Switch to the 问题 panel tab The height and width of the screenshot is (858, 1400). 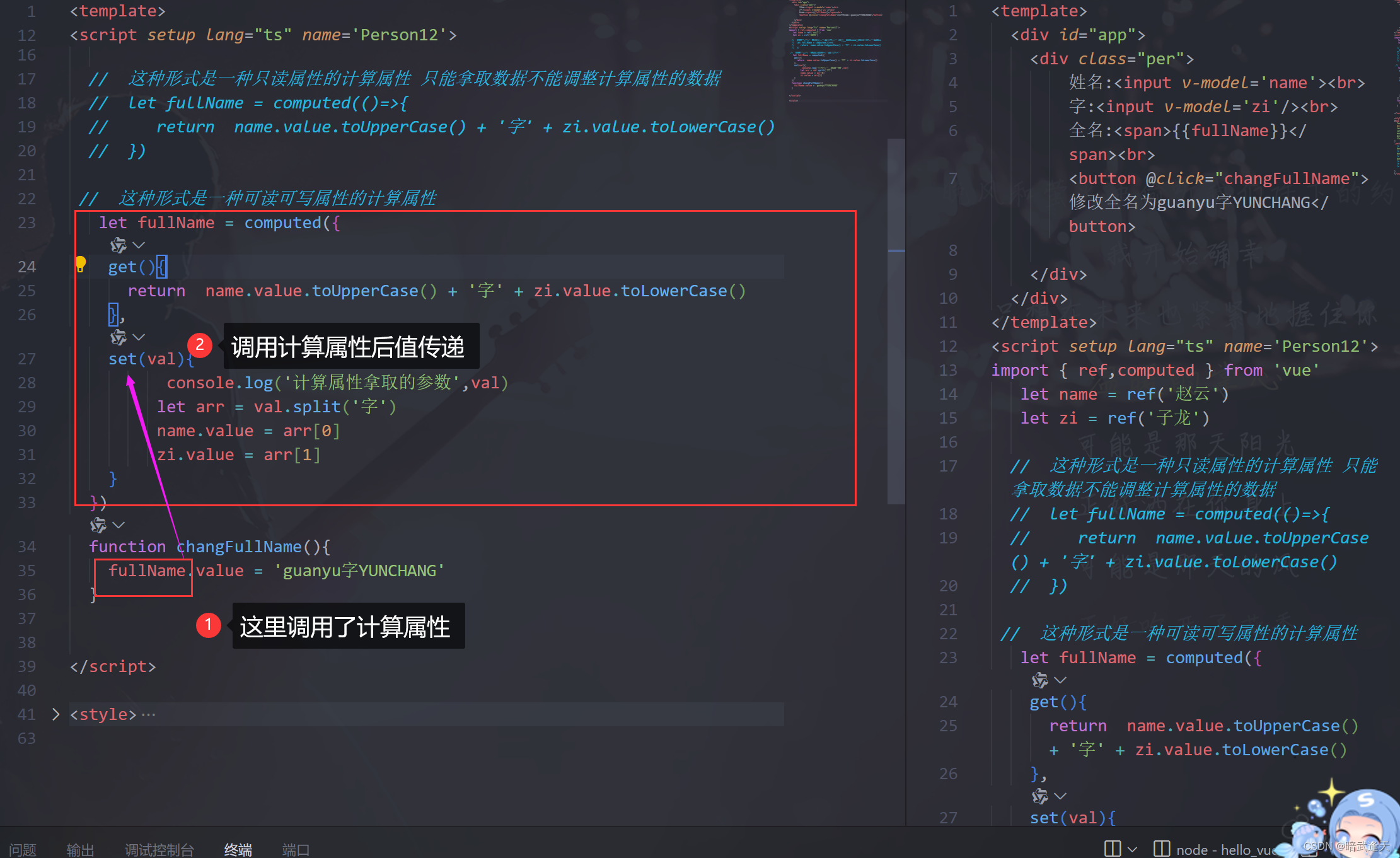pyautogui.click(x=23, y=849)
